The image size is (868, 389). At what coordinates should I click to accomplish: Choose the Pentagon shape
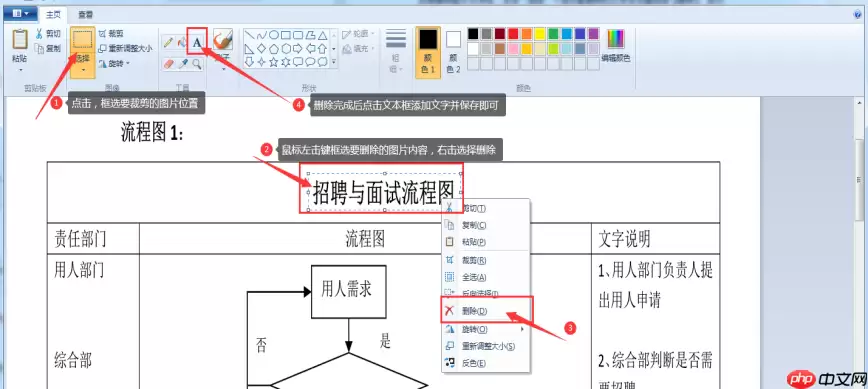(273, 48)
